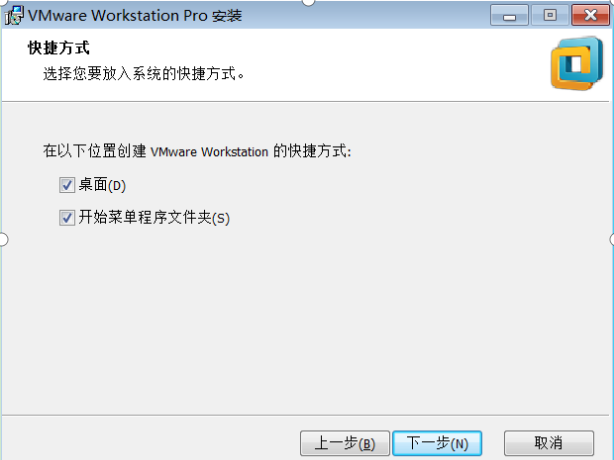Click the 桌面(D) label text
Screen dimensions: 614x460
pyautogui.click(x=102, y=185)
